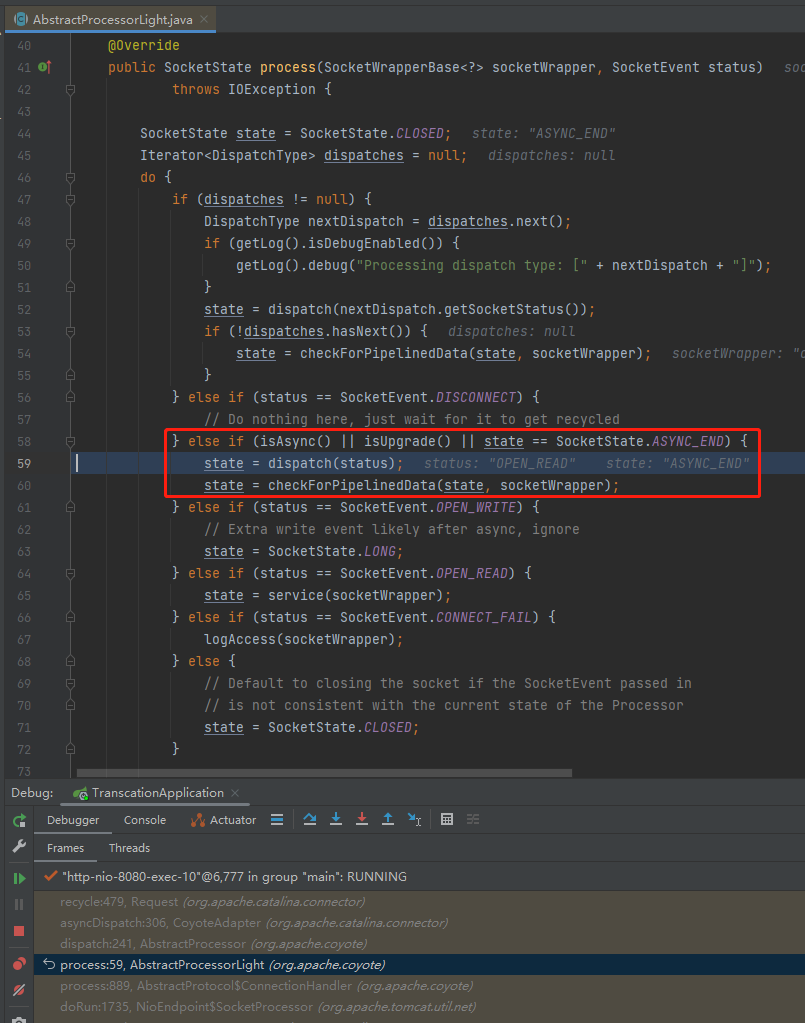Click line number 59 in the gutter
Image resolution: width=805 pixels, height=1023 pixels.
(x=24, y=463)
